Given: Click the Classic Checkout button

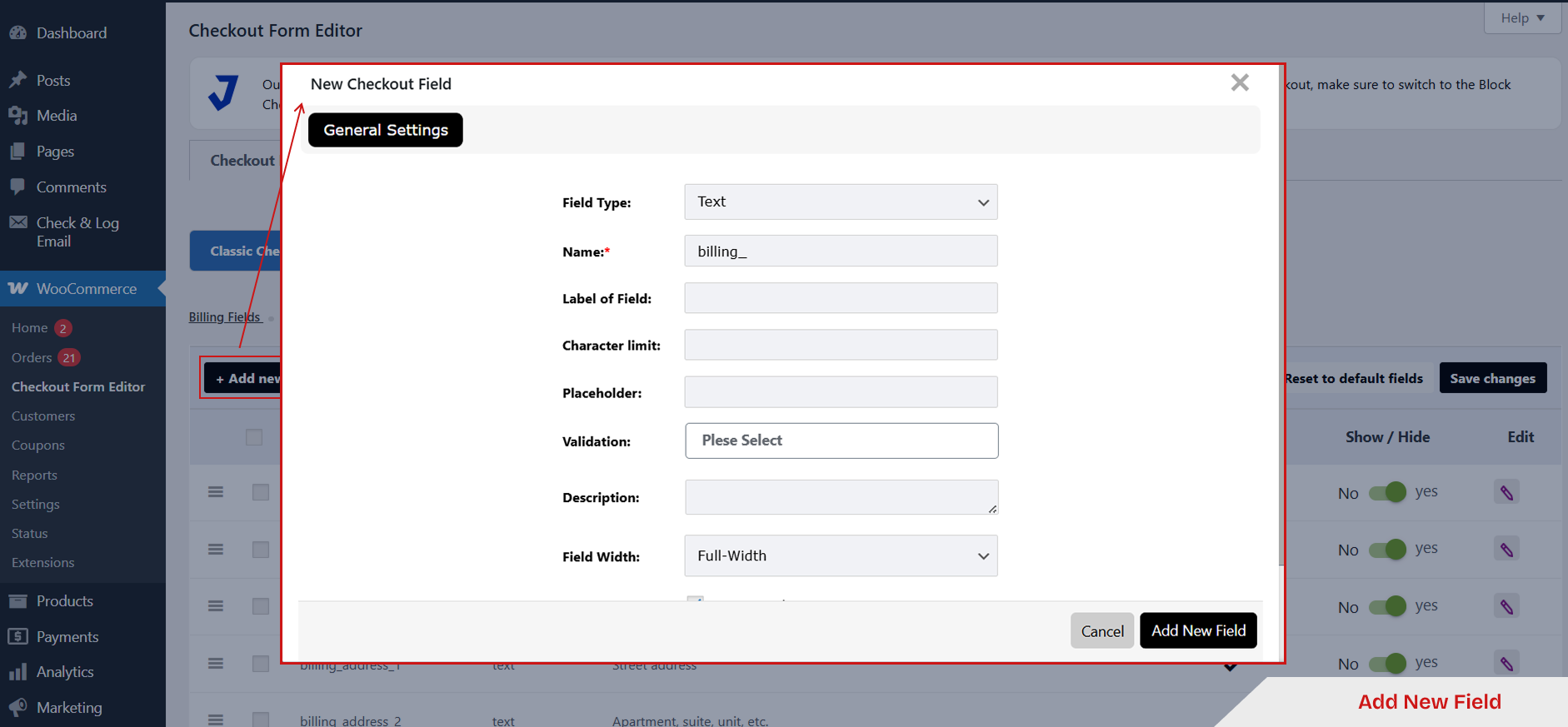Looking at the screenshot, I should click(236, 251).
